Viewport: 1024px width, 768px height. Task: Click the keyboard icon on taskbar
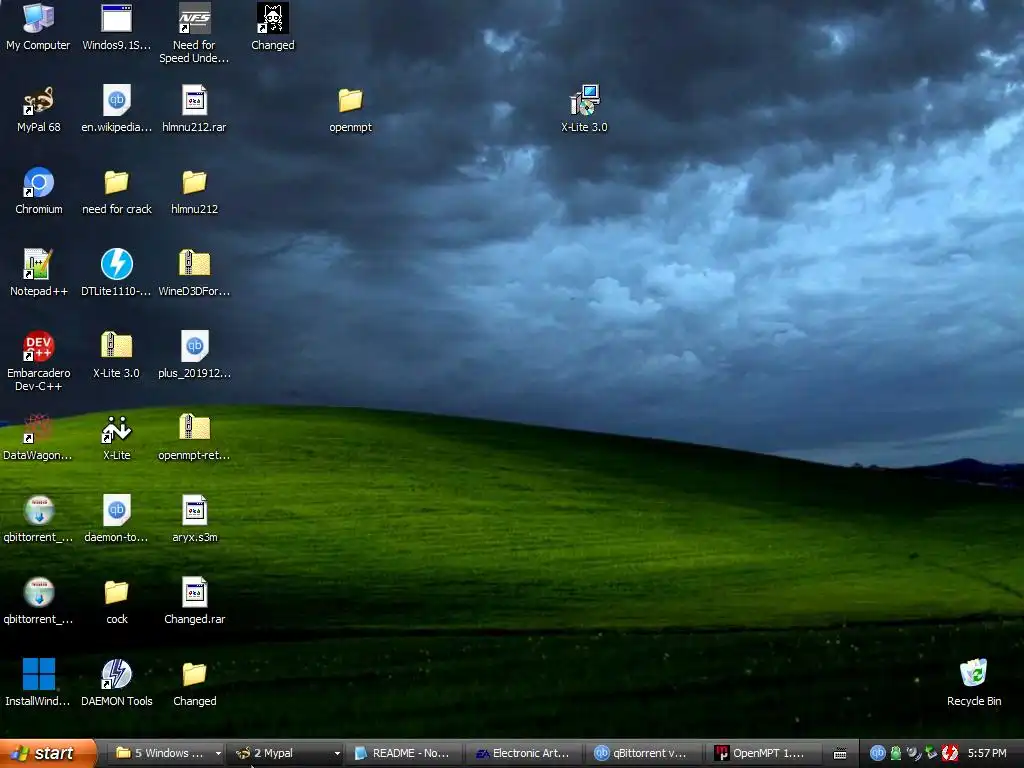(x=840, y=754)
